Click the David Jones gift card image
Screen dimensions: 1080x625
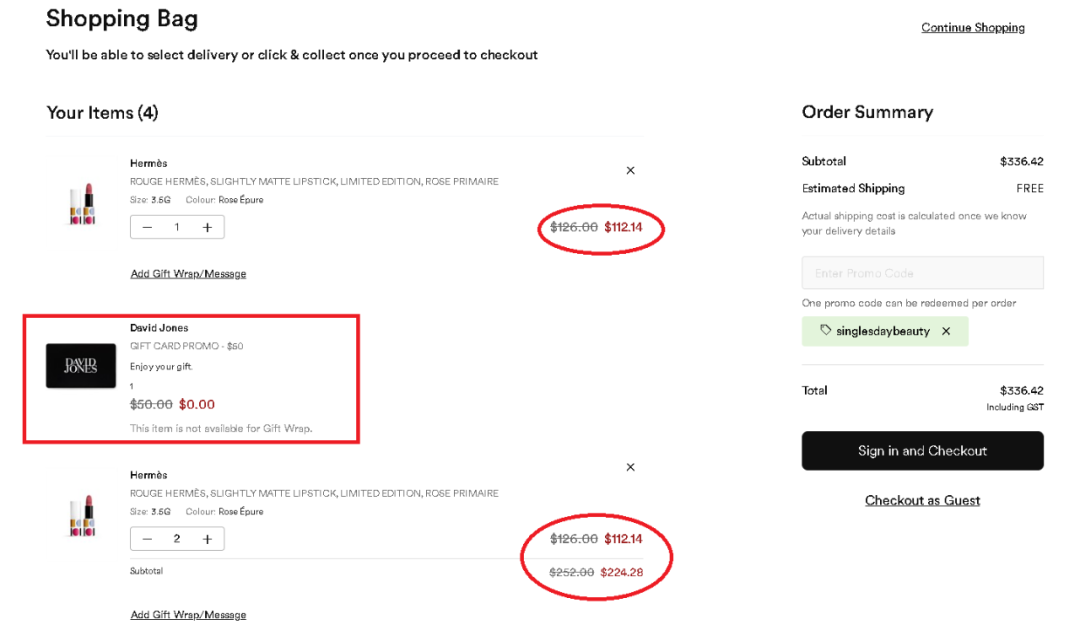[81, 366]
